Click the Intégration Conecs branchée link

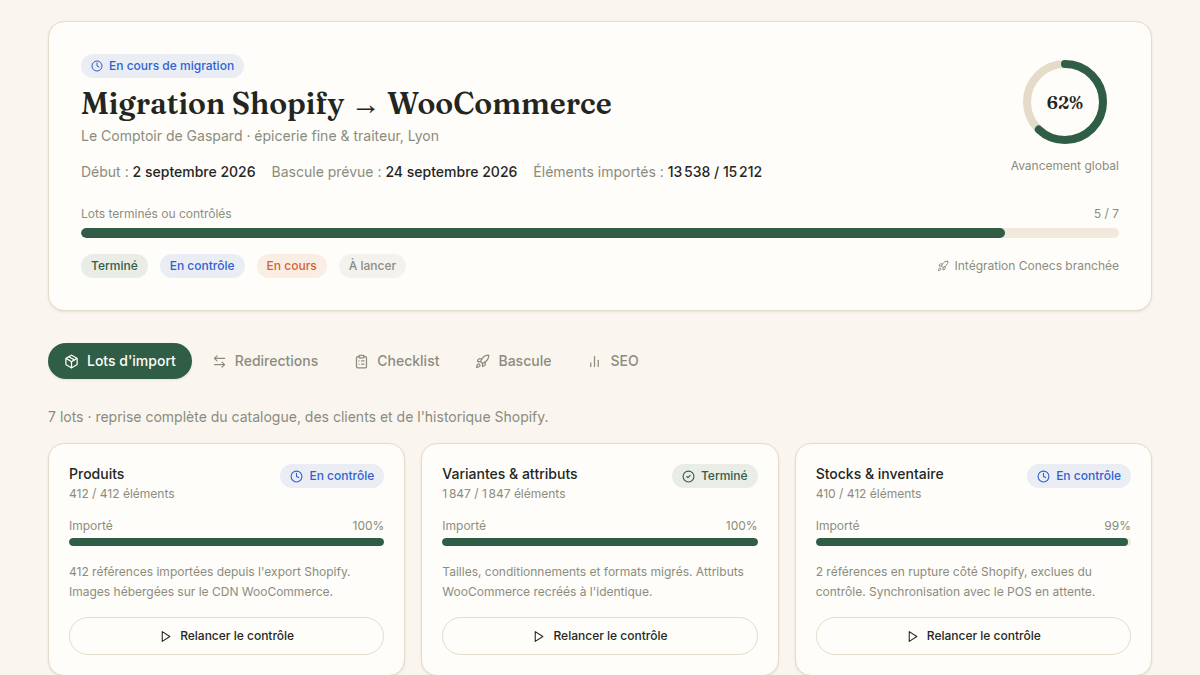click(1028, 266)
